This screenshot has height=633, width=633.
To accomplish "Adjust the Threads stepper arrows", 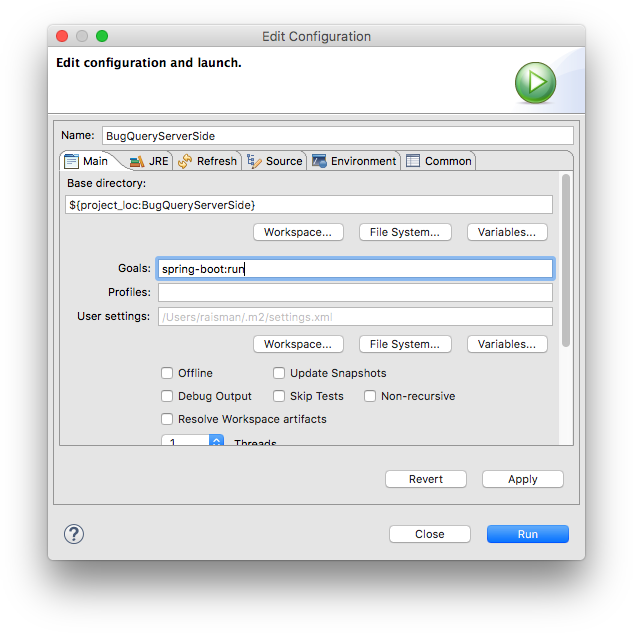I will (x=216, y=440).
